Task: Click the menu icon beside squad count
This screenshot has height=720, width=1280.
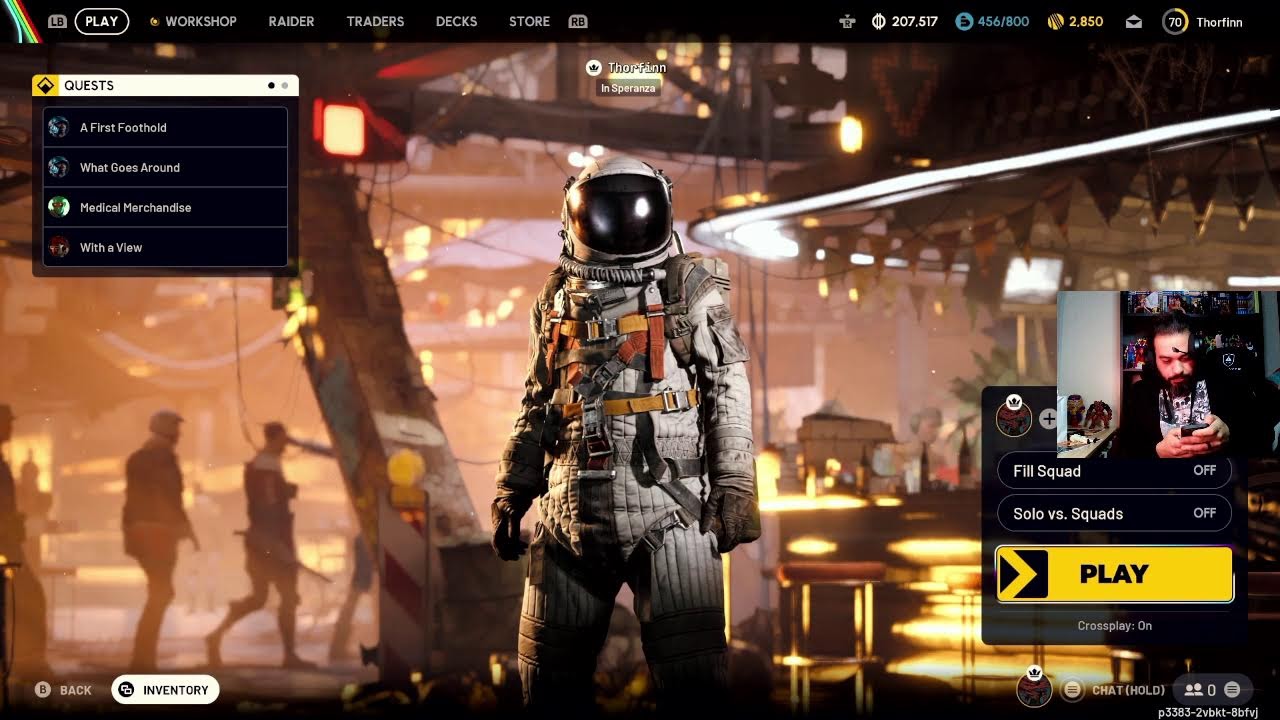Action: tap(1232, 690)
